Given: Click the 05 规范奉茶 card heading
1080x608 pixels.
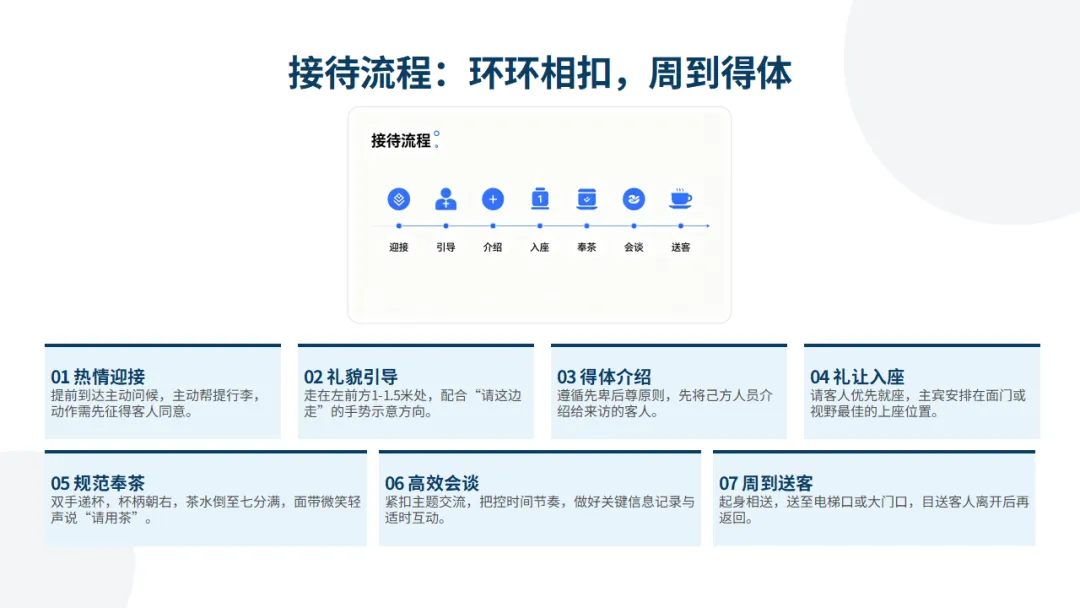Looking at the screenshot, I should point(98,483).
